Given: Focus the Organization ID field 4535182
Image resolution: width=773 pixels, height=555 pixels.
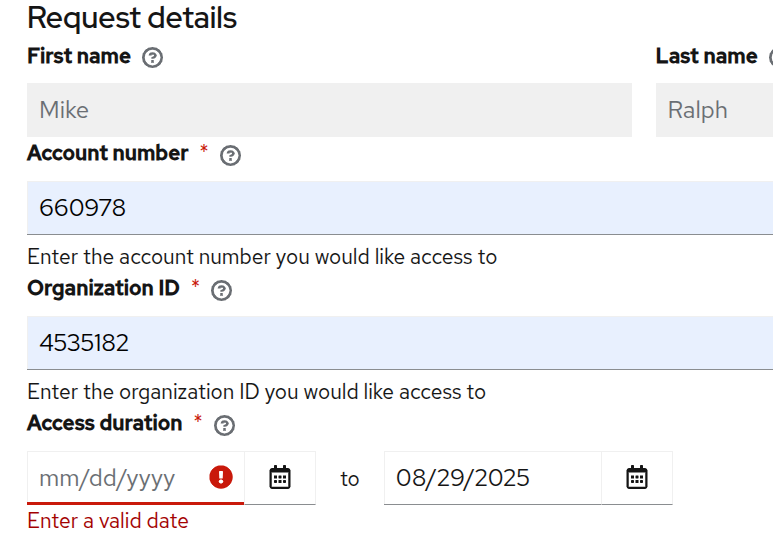Looking at the screenshot, I should click(x=400, y=343).
